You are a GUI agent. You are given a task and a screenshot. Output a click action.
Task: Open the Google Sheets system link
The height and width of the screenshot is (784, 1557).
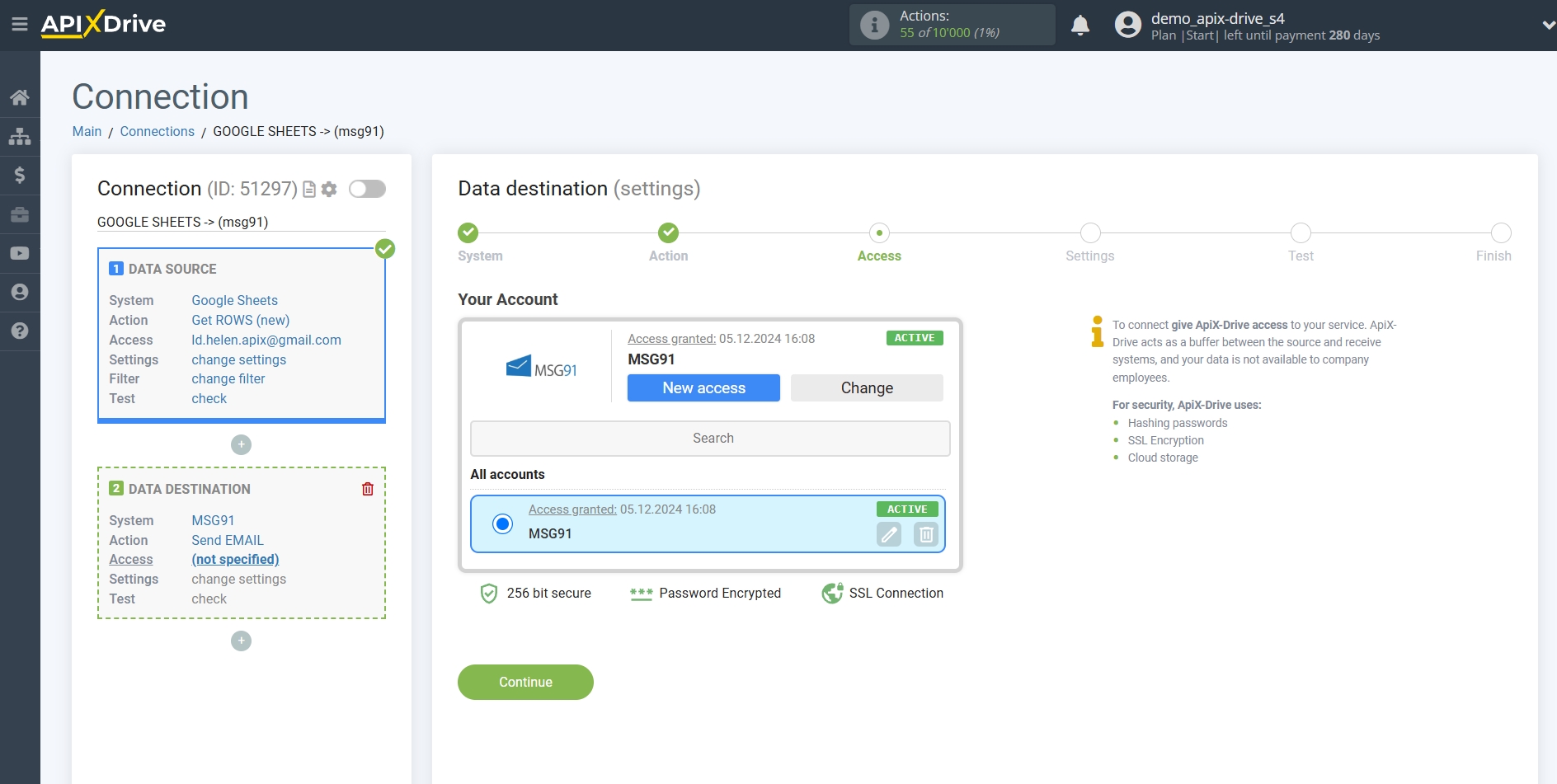click(234, 300)
